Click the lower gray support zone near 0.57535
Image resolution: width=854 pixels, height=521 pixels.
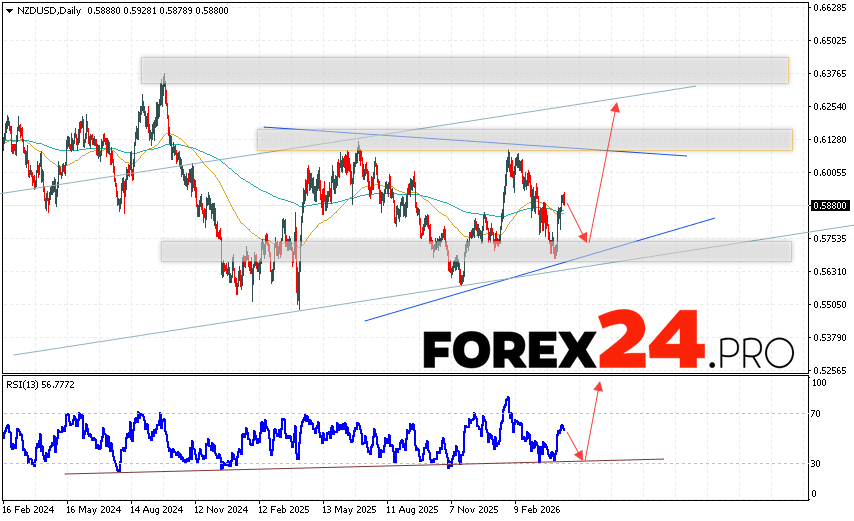475,251
